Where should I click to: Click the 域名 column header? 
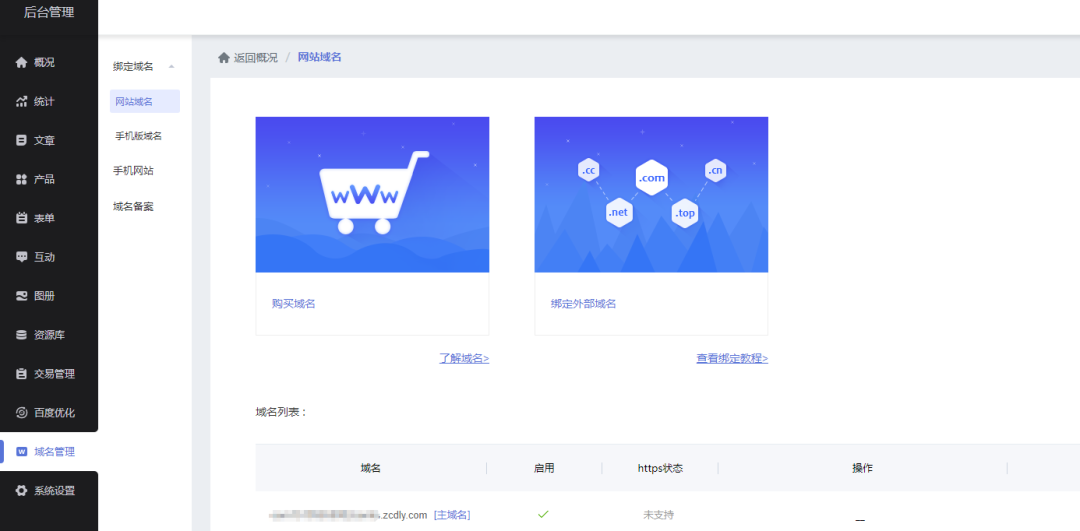371,468
